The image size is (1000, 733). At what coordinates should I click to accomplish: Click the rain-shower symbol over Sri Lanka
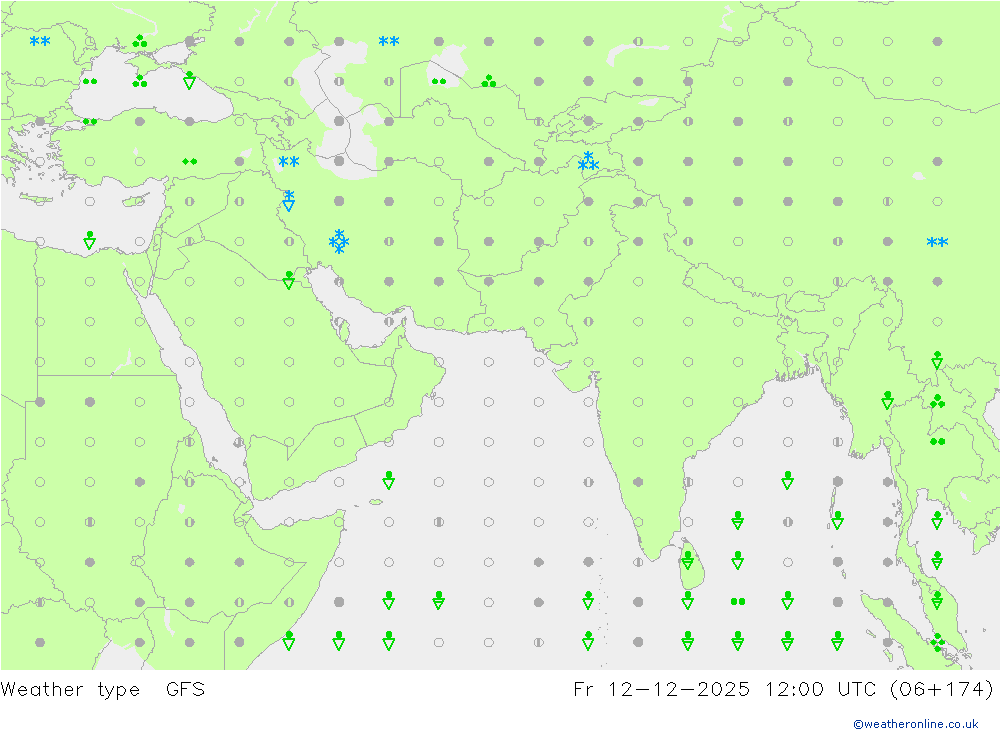pyautogui.click(x=688, y=561)
